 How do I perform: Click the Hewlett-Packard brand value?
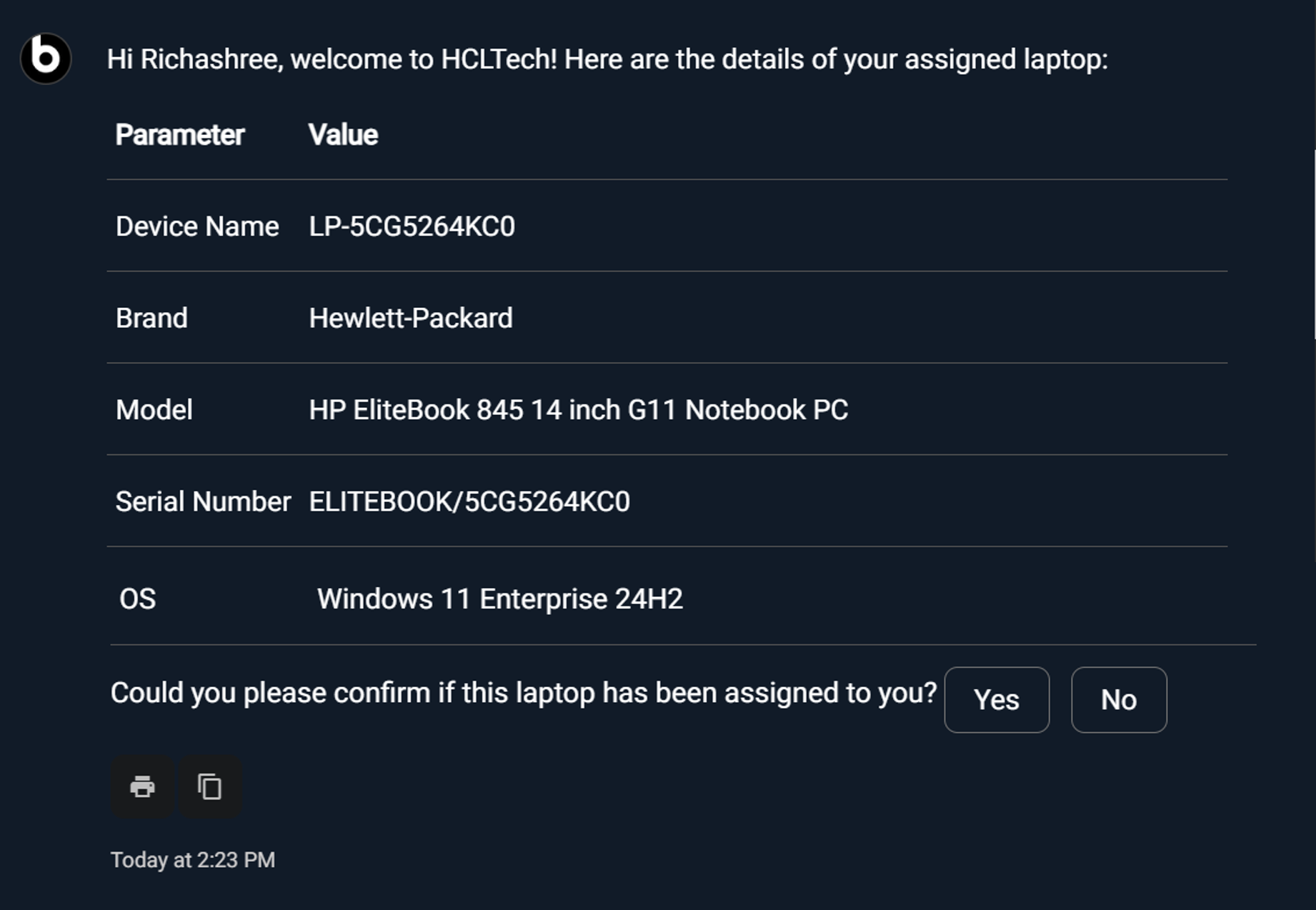(x=410, y=318)
